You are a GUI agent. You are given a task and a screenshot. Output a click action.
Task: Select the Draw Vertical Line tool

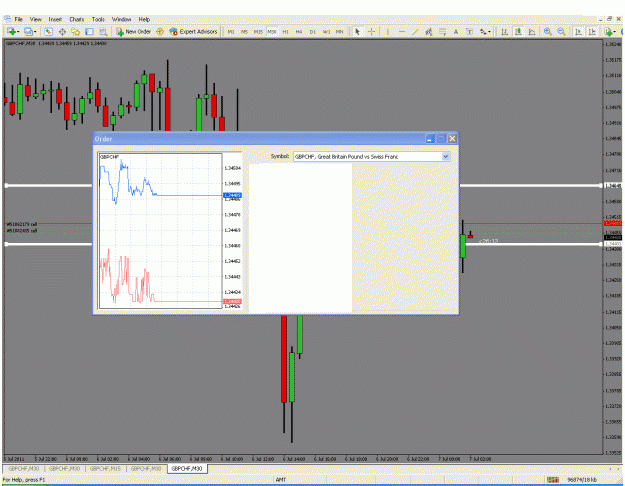tap(388, 31)
